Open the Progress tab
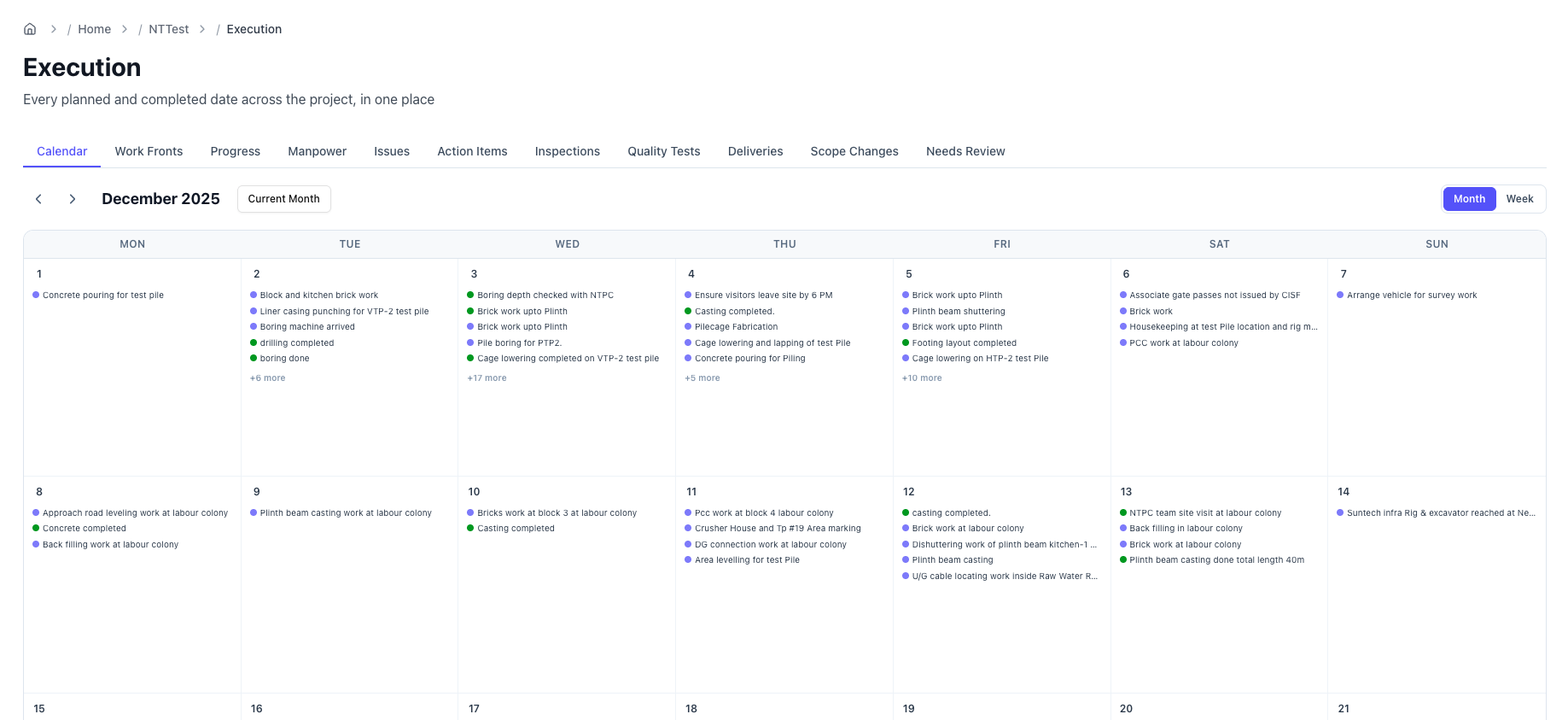Screen dimensions: 1568x720 coord(236,151)
